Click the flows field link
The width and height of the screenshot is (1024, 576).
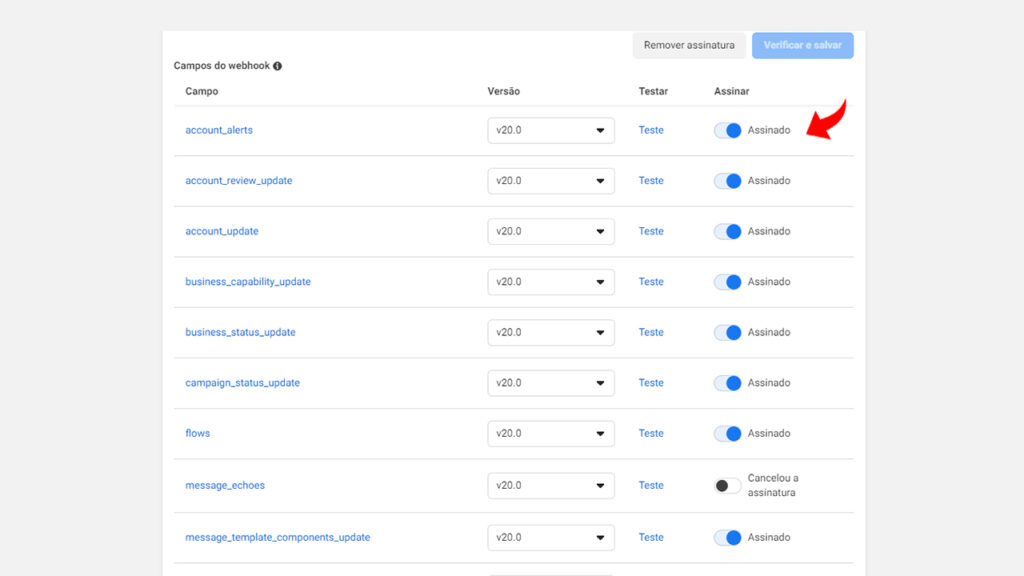(197, 433)
